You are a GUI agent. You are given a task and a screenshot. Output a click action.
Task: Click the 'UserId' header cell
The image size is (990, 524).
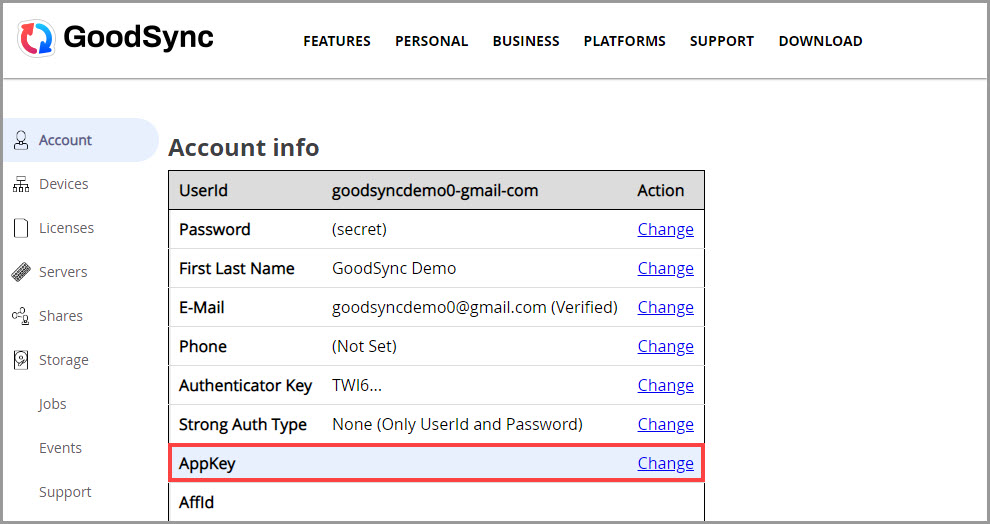click(x=203, y=191)
